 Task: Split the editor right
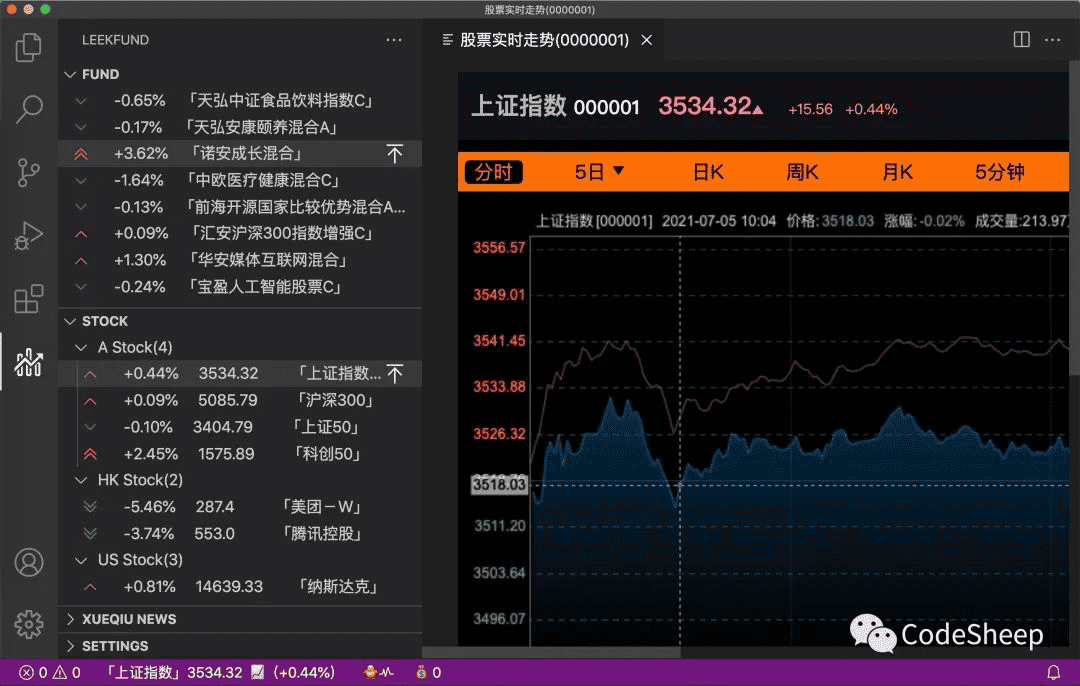(x=1021, y=39)
